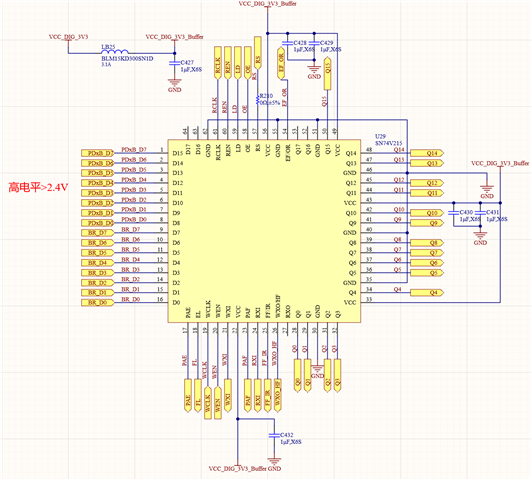This screenshot has height=480, width=532.
Task: Select resistor R210 symbol
Action: pyautogui.click(x=258, y=99)
